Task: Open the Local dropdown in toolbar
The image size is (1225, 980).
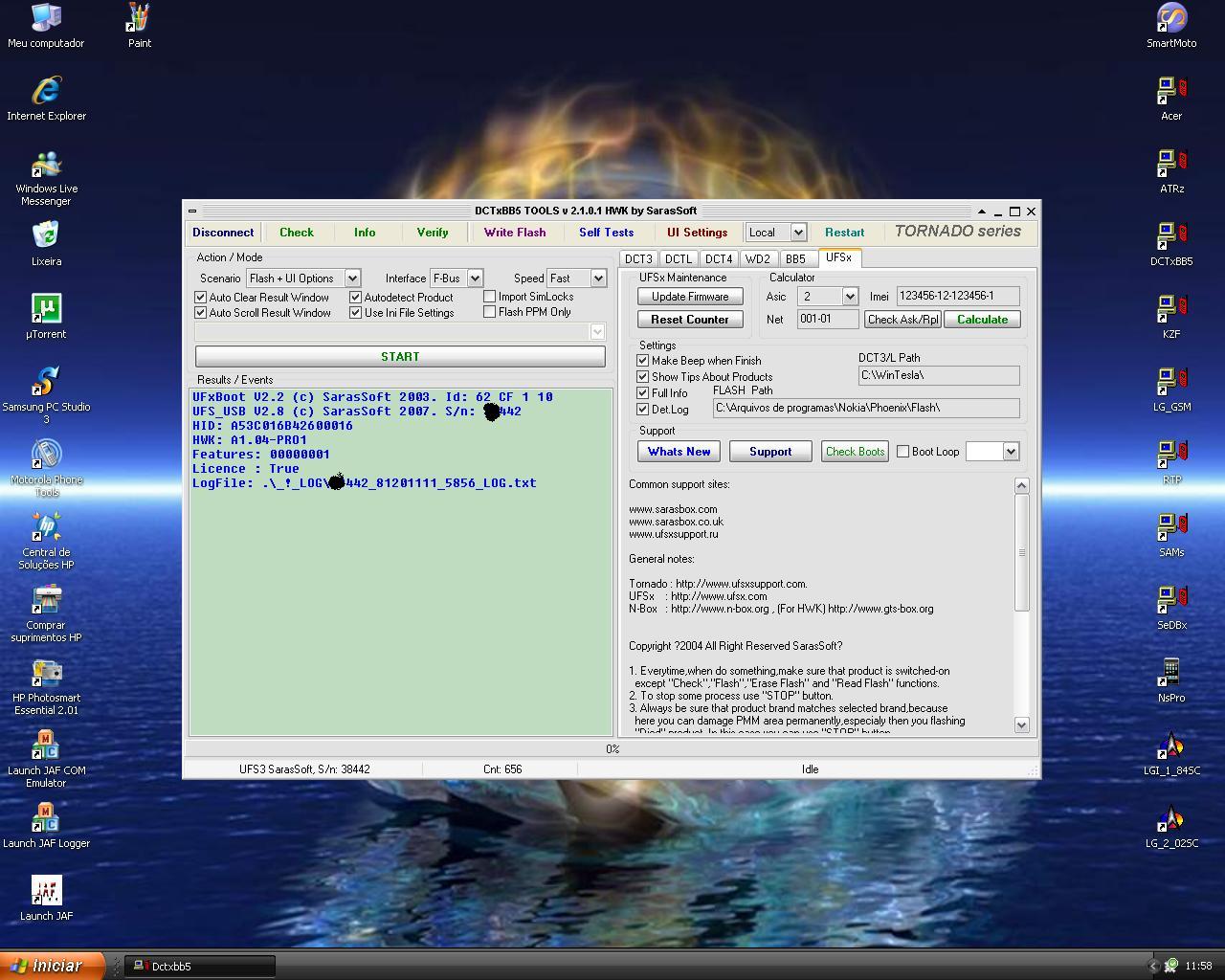Action: click(x=798, y=233)
